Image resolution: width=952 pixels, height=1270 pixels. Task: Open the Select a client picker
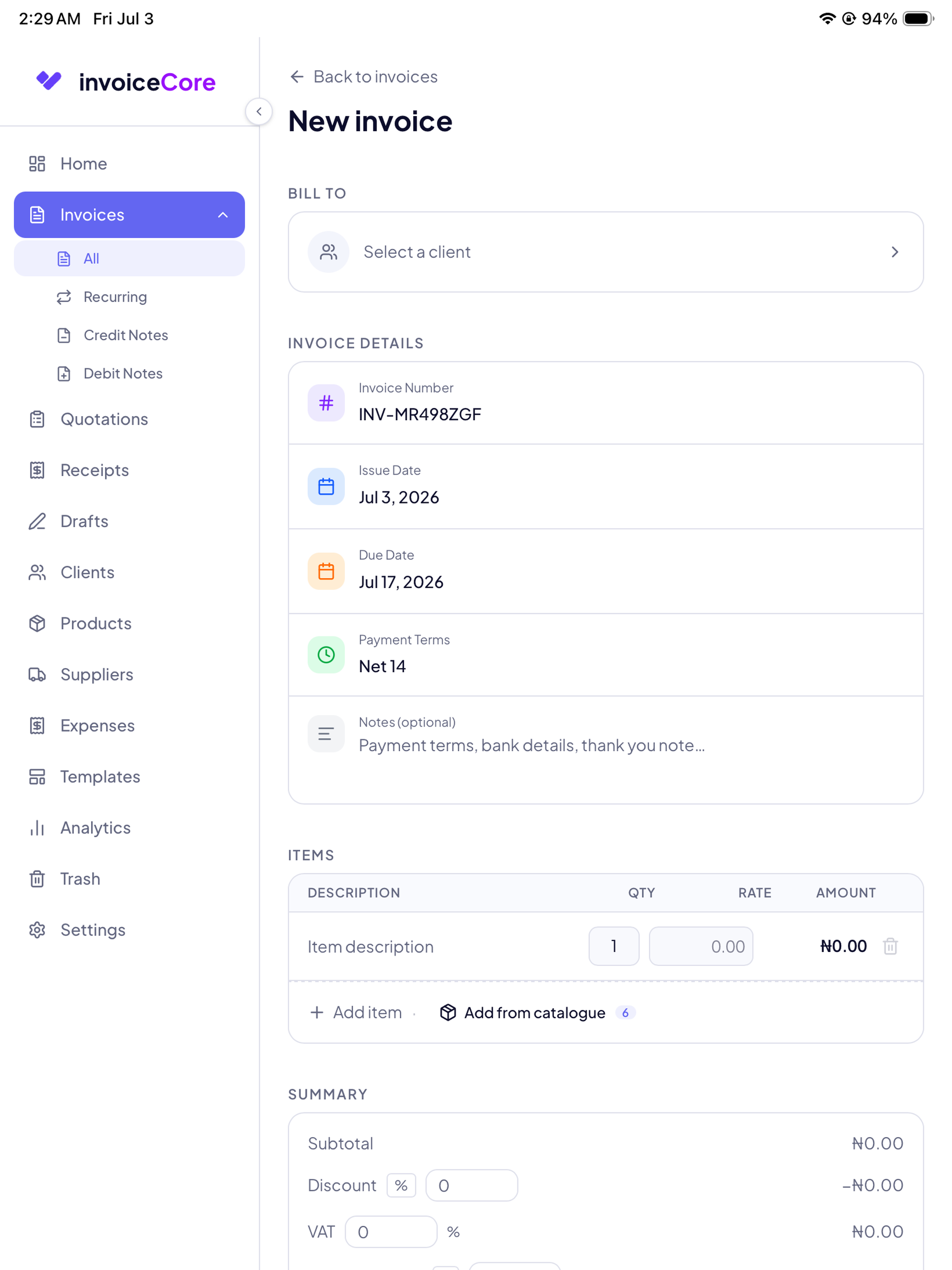(606, 252)
